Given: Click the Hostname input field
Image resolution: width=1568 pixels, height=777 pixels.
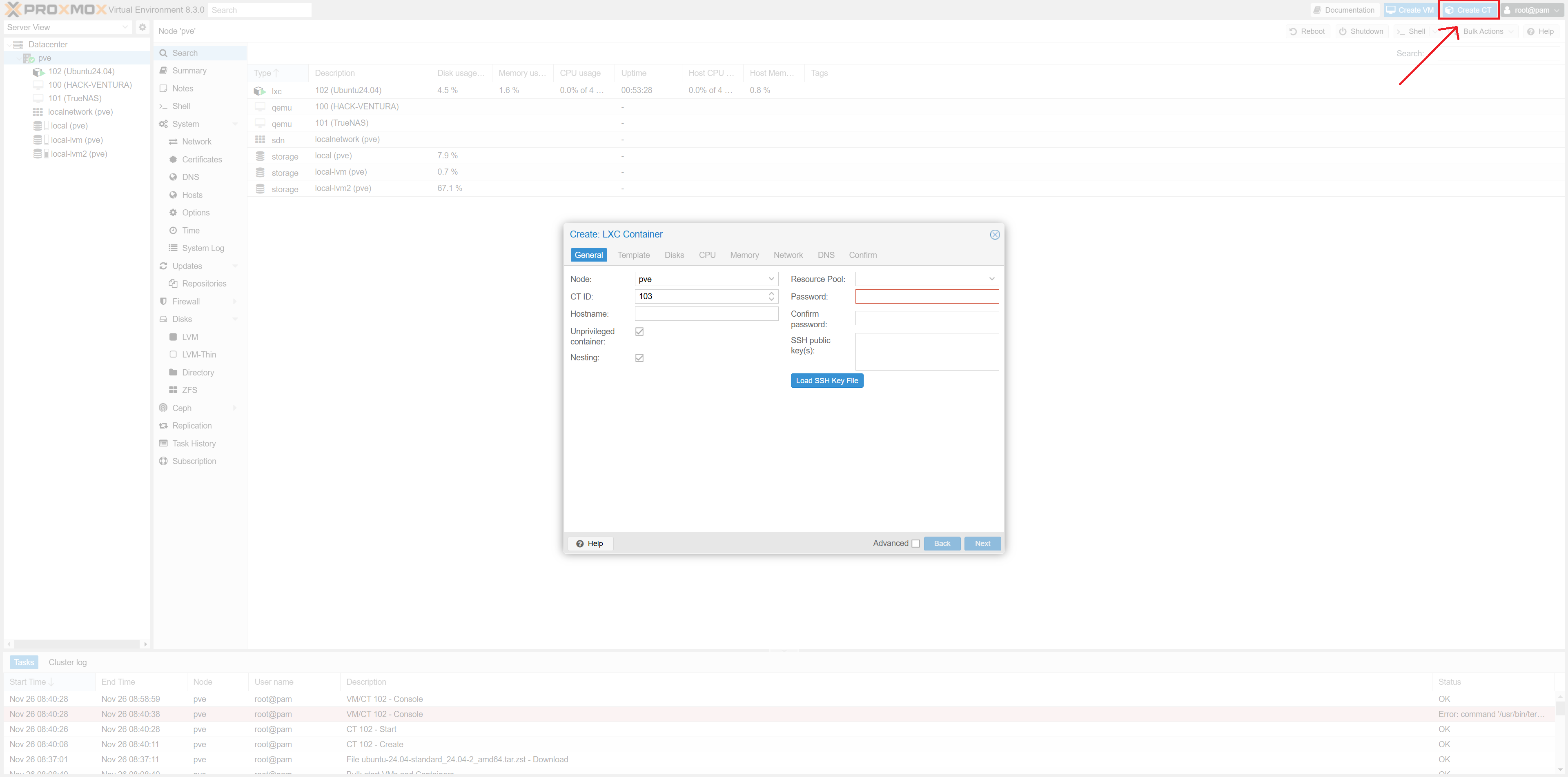Looking at the screenshot, I should point(706,314).
